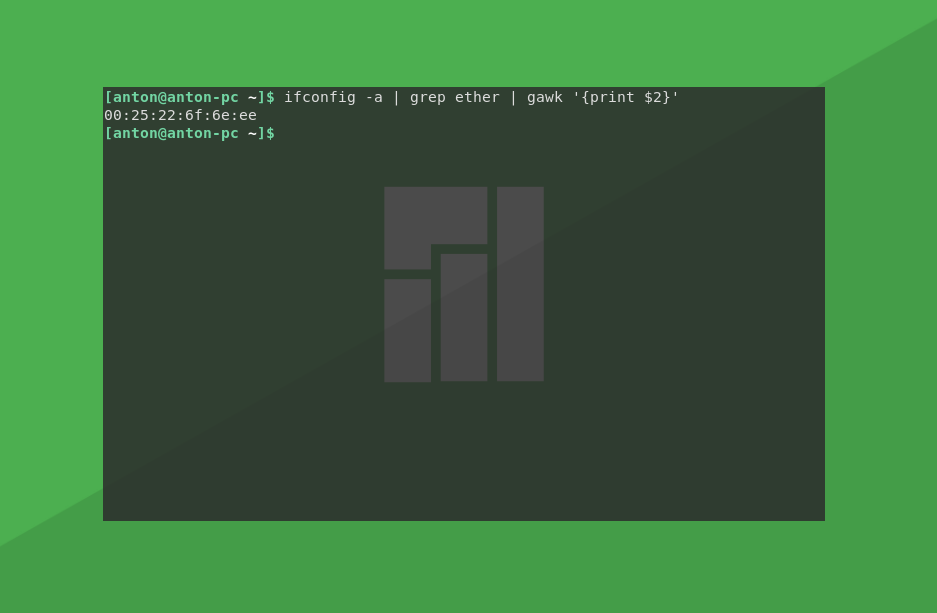Click the word gawk in the command
This screenshot has height=613, width=937.
coord(544,97)
